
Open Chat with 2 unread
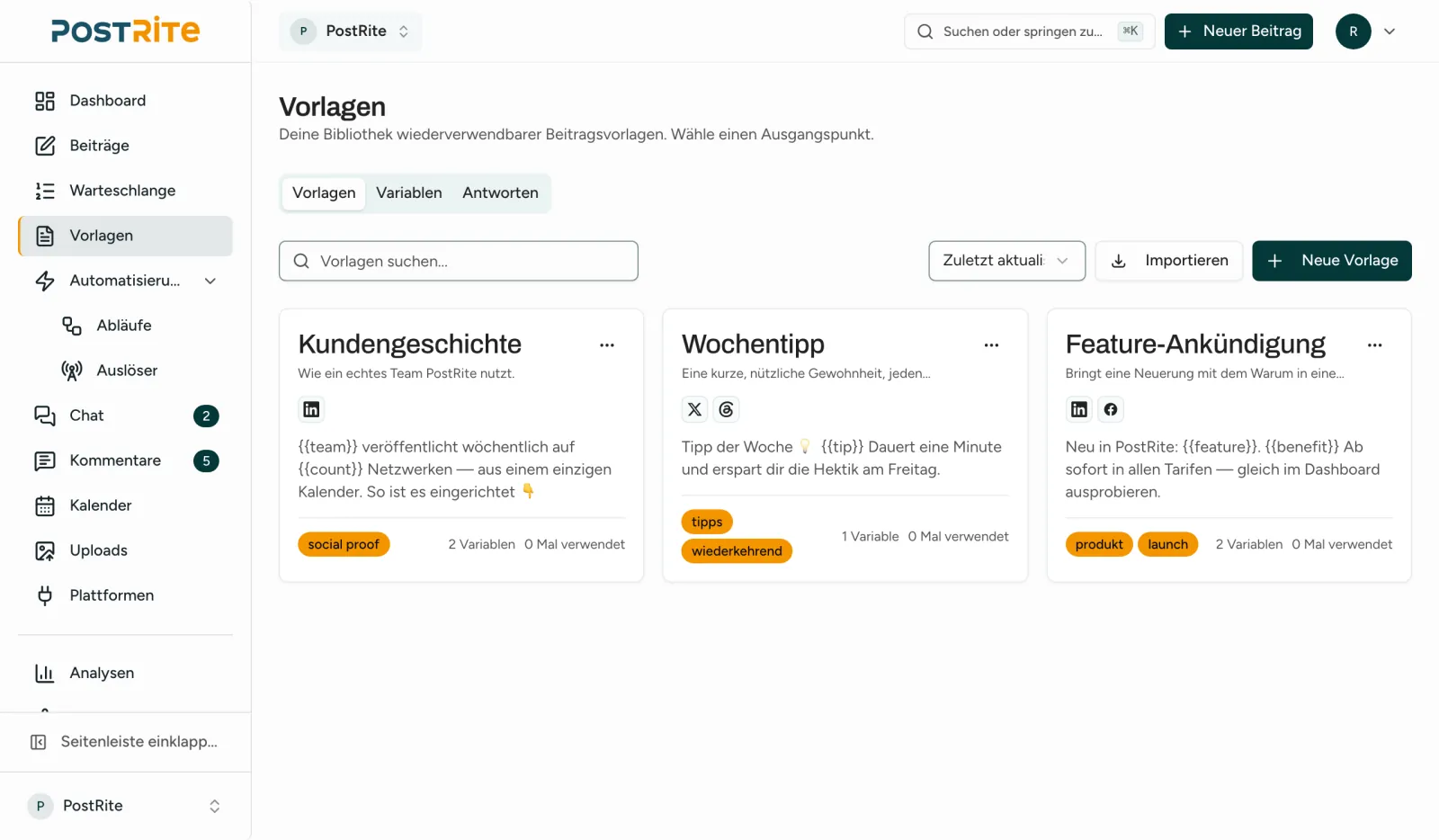(x=125, y=416)
